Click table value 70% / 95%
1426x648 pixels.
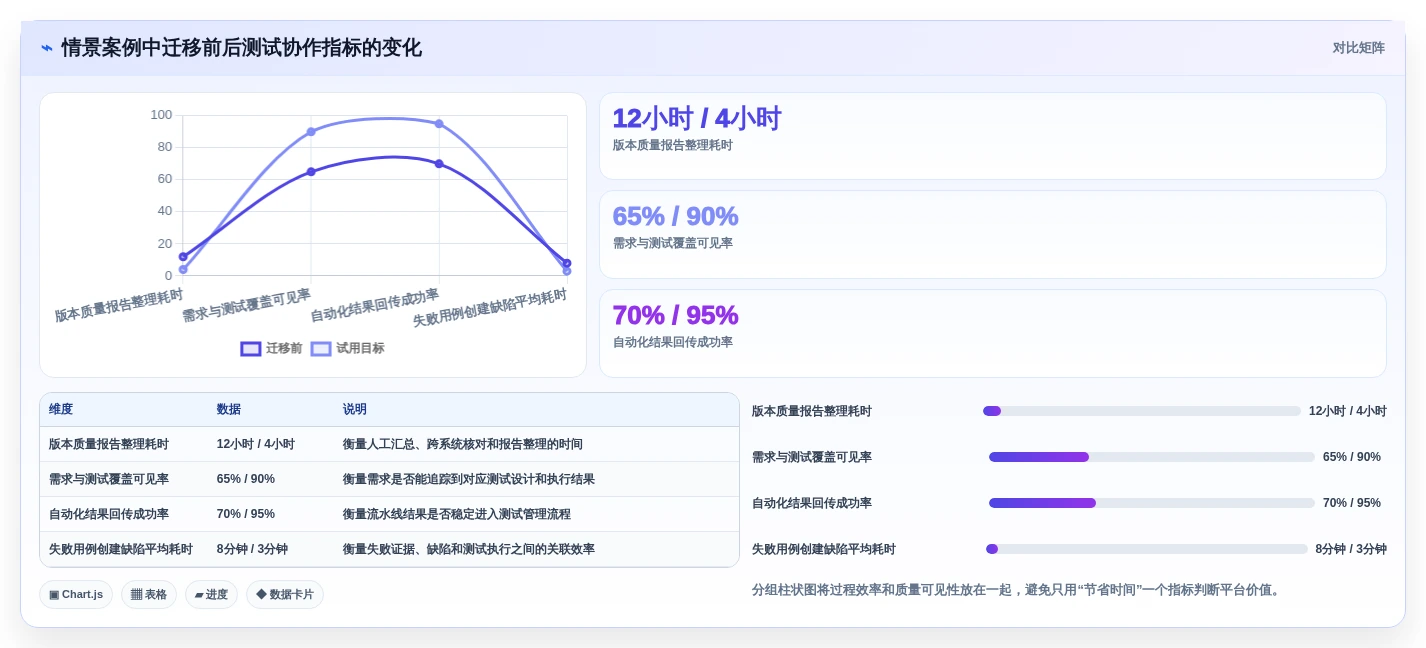[246, 514]
